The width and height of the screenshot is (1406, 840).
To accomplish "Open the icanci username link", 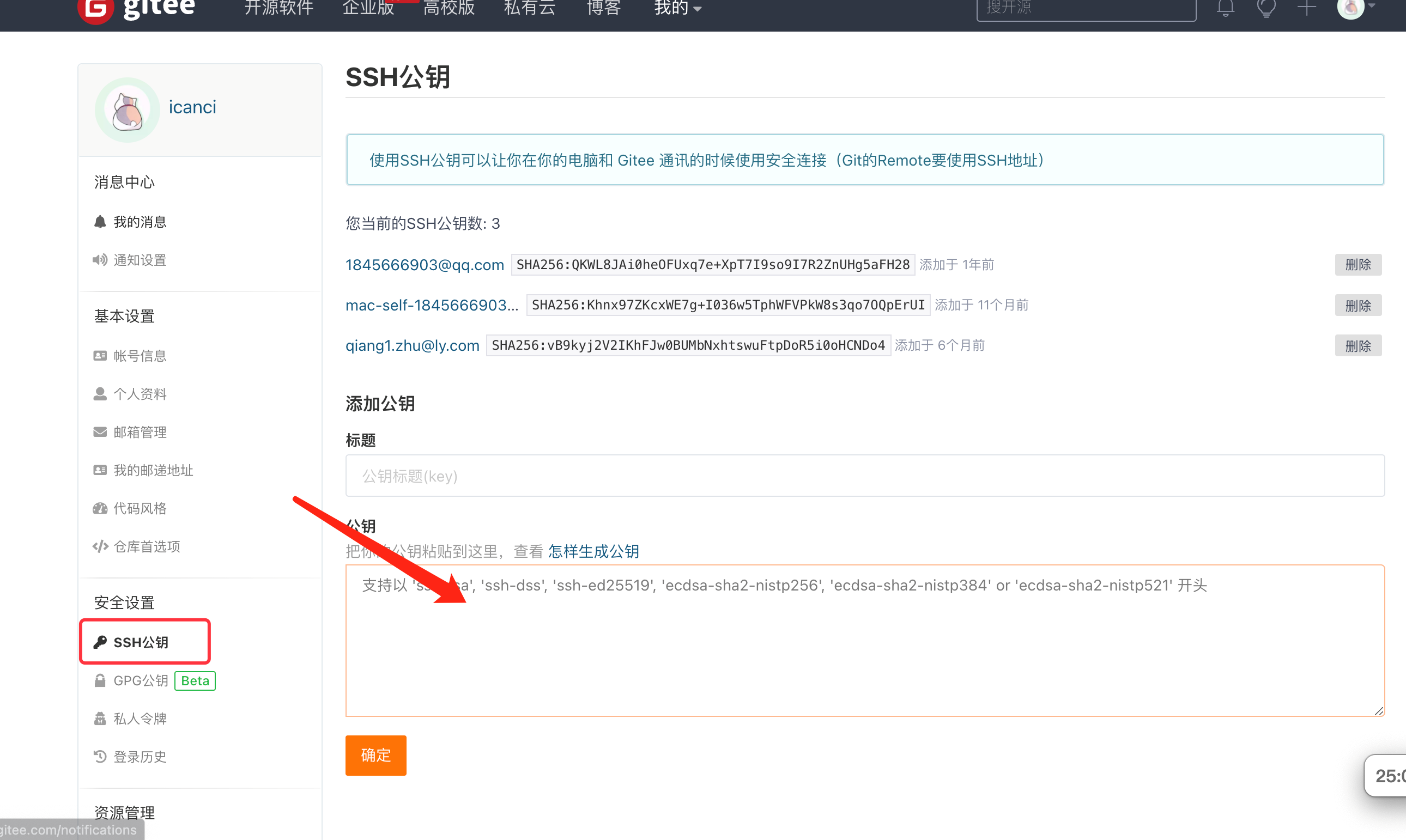I will [192, 107].
